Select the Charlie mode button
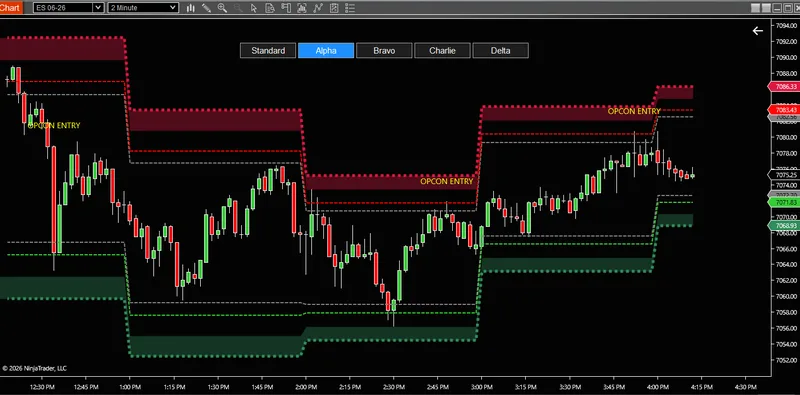This screenshot has width=800, height=395. 442,51
